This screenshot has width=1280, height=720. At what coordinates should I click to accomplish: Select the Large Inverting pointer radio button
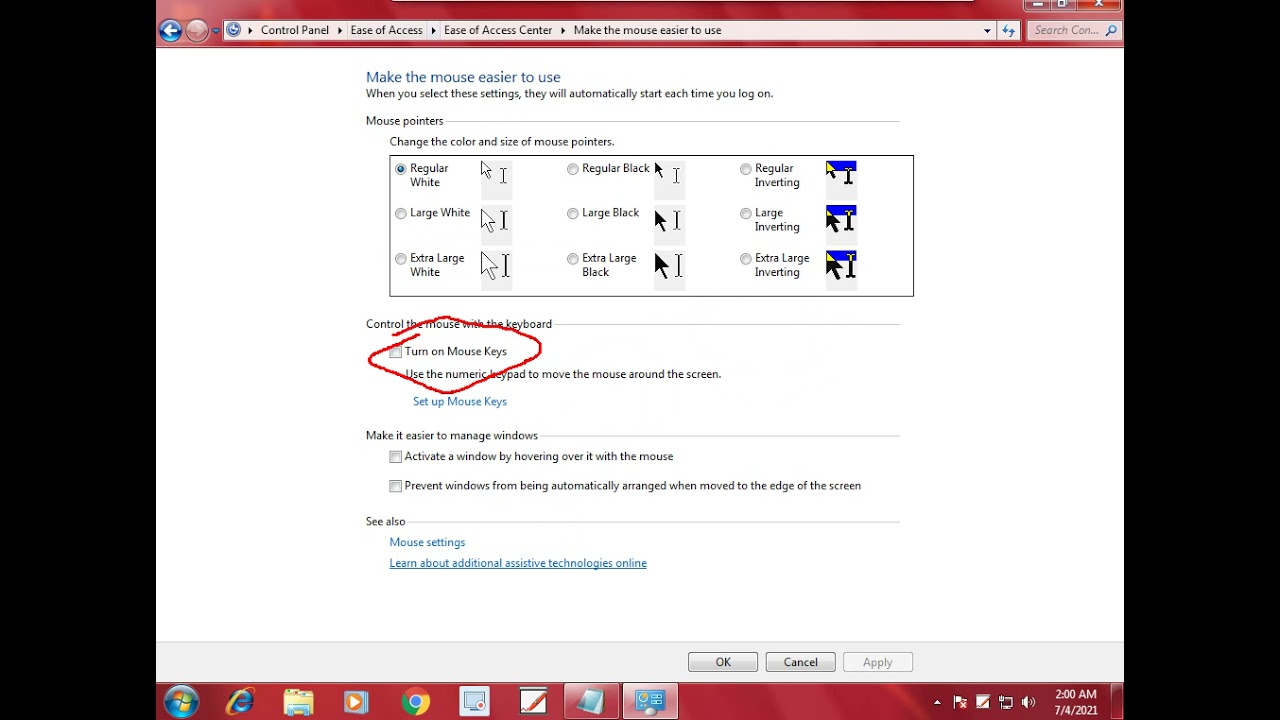(x=746, y=213)
